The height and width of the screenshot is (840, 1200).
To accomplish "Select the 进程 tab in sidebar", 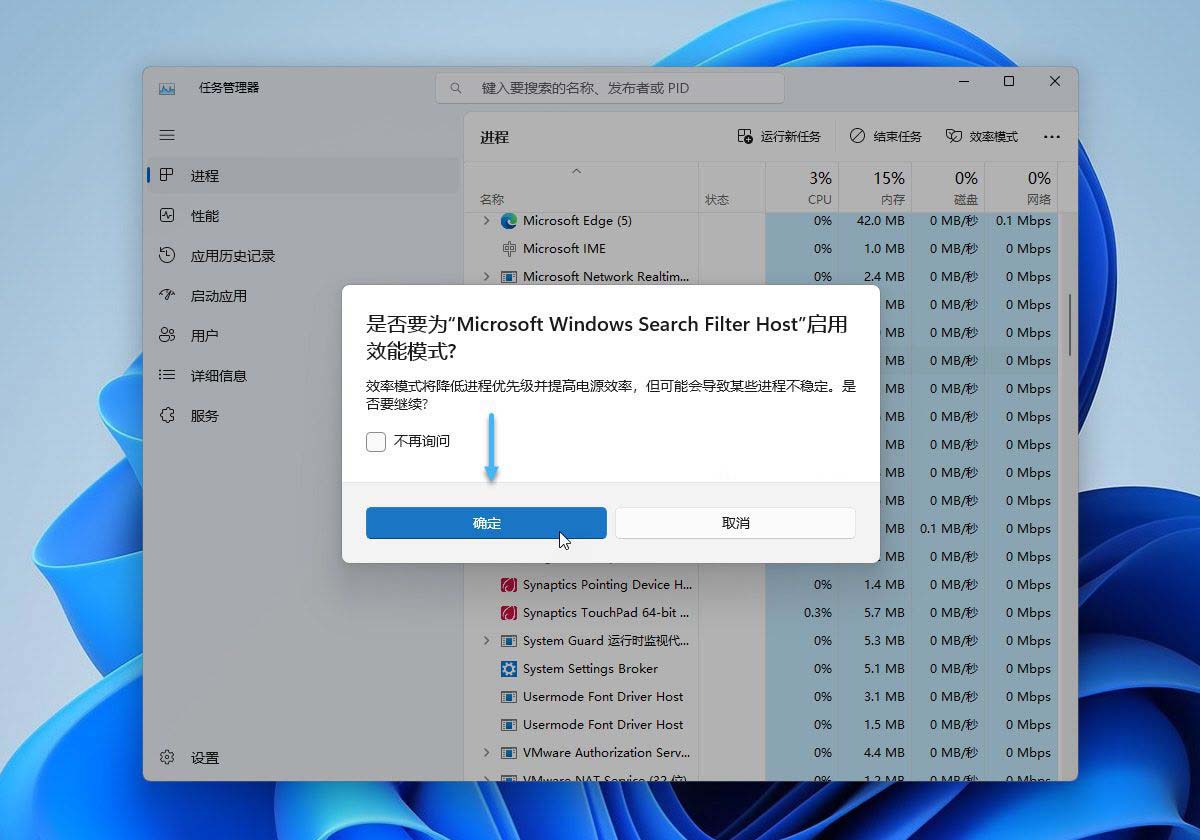I will coord(204,176).
